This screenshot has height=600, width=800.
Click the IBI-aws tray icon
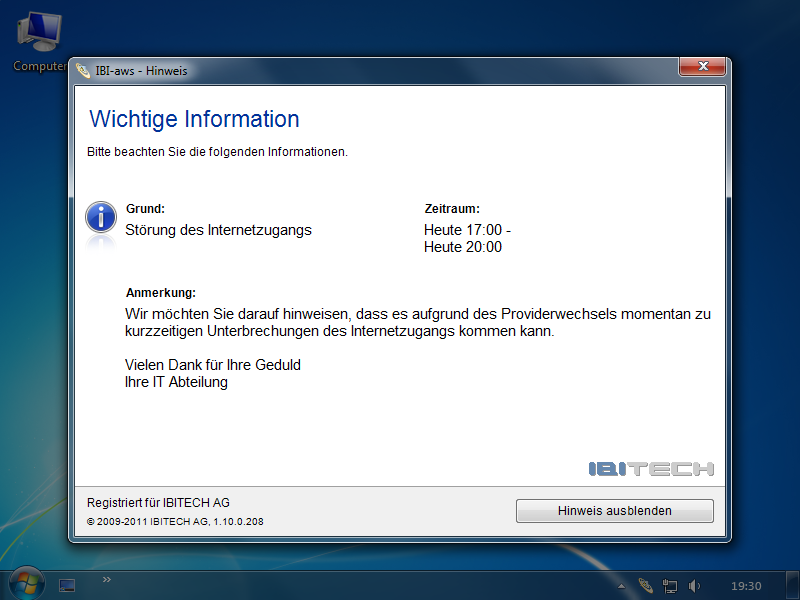point(646,585)
